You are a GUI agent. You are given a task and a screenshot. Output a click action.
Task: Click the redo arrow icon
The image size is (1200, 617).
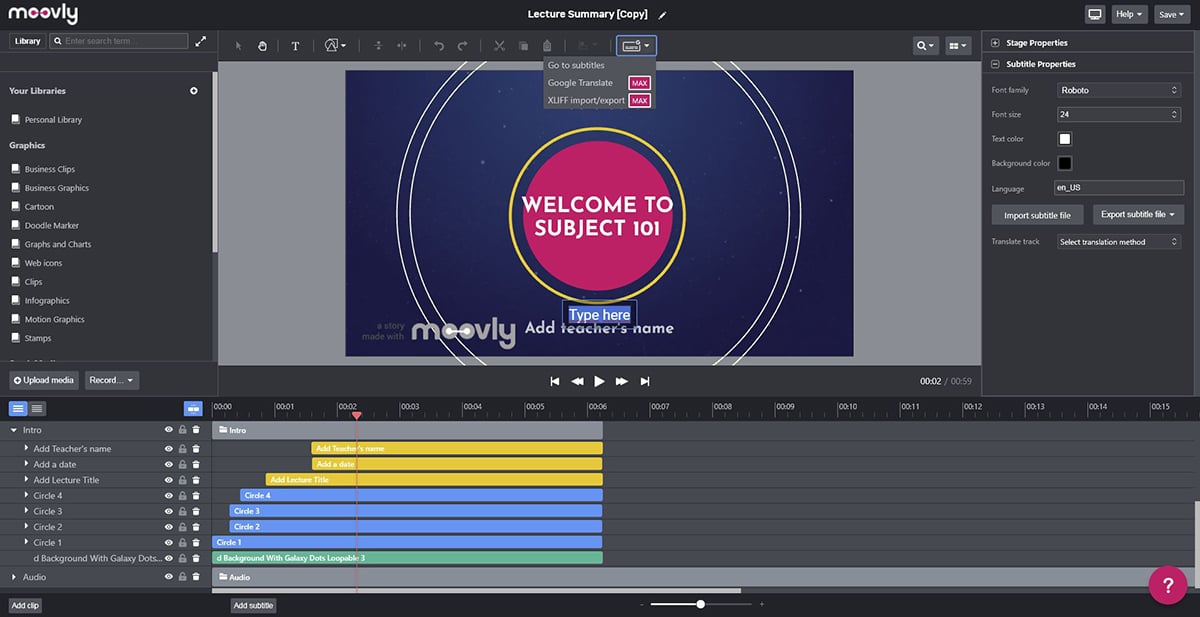[x=462, y=46]
